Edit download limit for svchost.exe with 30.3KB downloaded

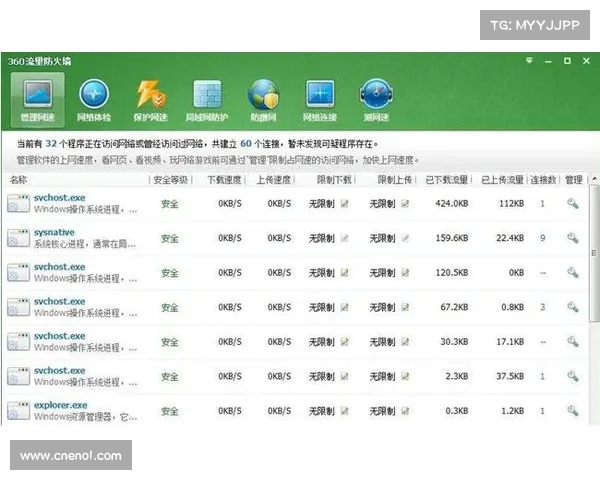pyautogui.click(x=344, y=341)
